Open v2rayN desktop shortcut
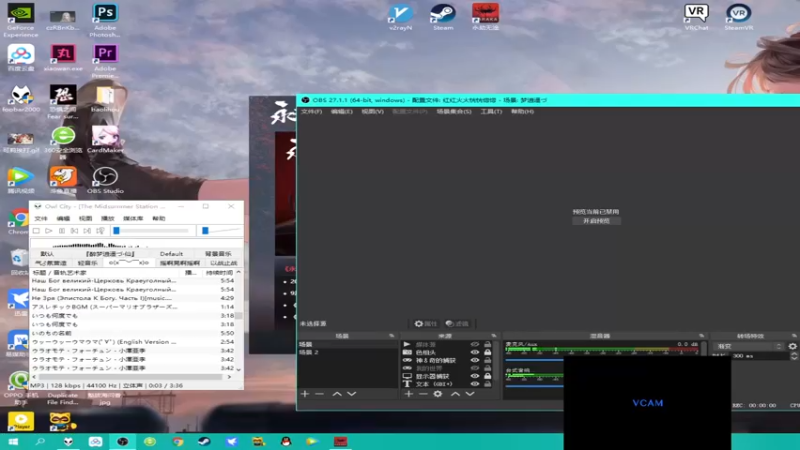Viewport: 800px width, 450px height. tap(401, 17)
